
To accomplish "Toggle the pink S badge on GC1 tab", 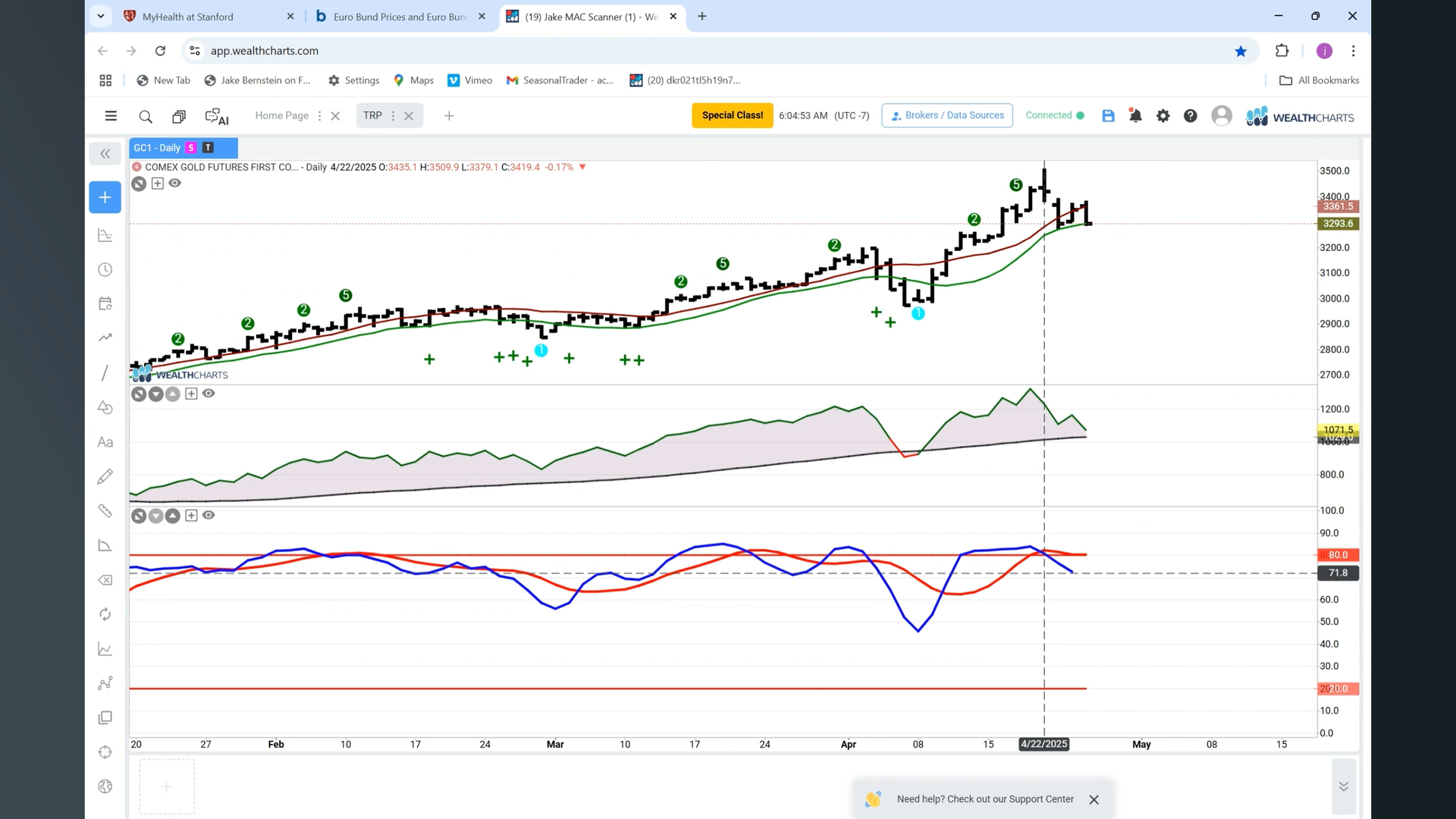I will click(191, 148).
